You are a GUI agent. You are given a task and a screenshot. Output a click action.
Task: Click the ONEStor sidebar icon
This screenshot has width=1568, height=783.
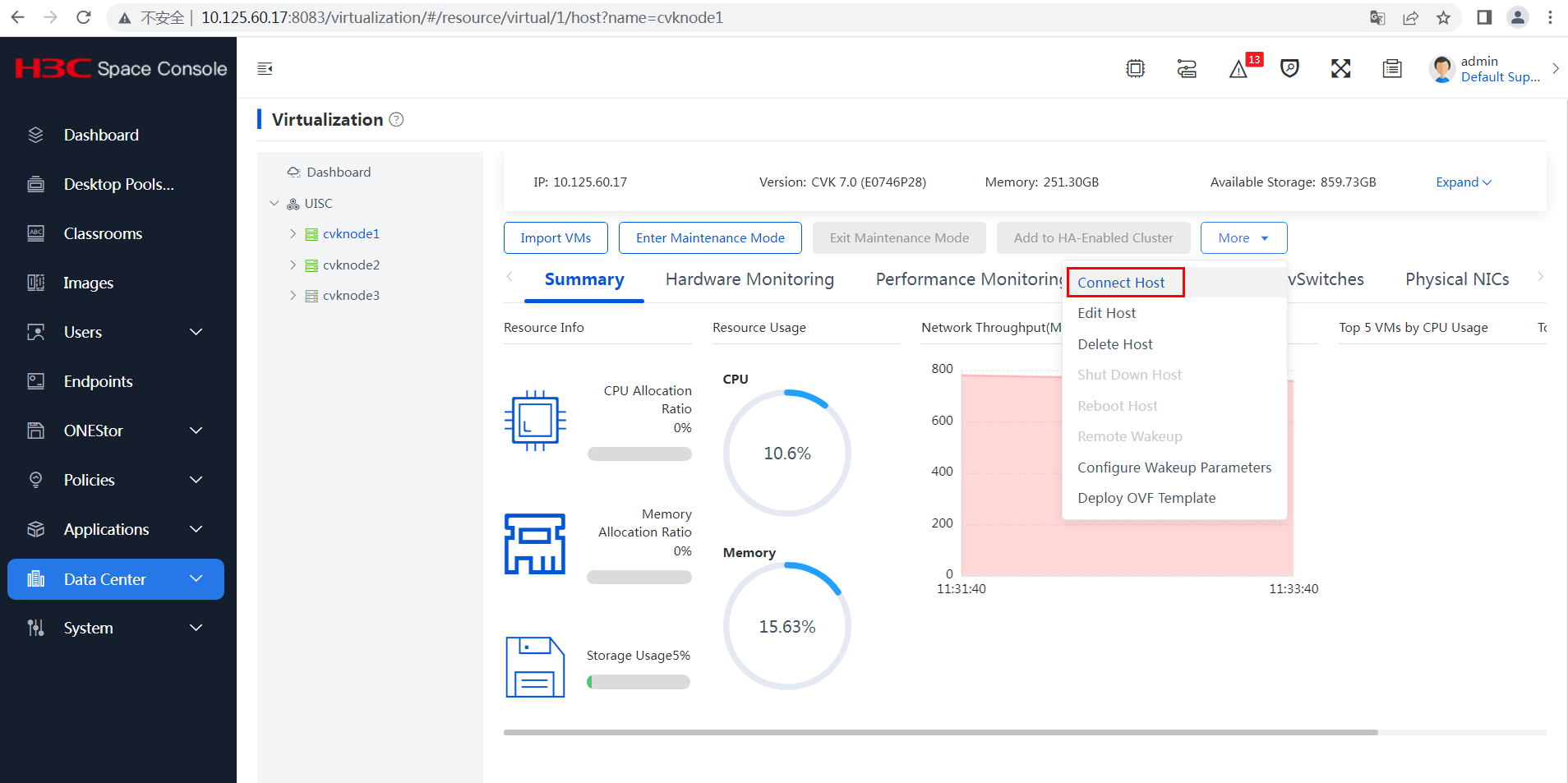(35, 431)
